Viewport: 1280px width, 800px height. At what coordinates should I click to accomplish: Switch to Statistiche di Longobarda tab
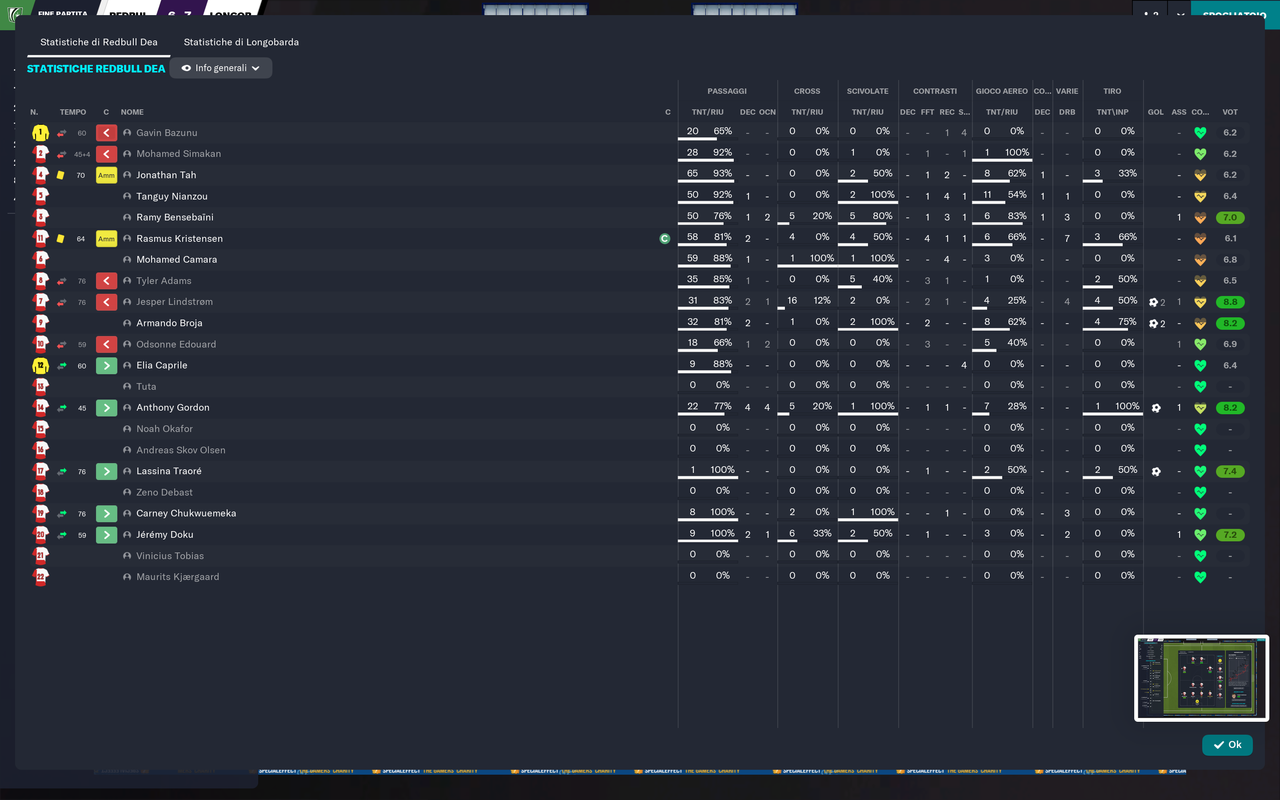coord(241,42)
